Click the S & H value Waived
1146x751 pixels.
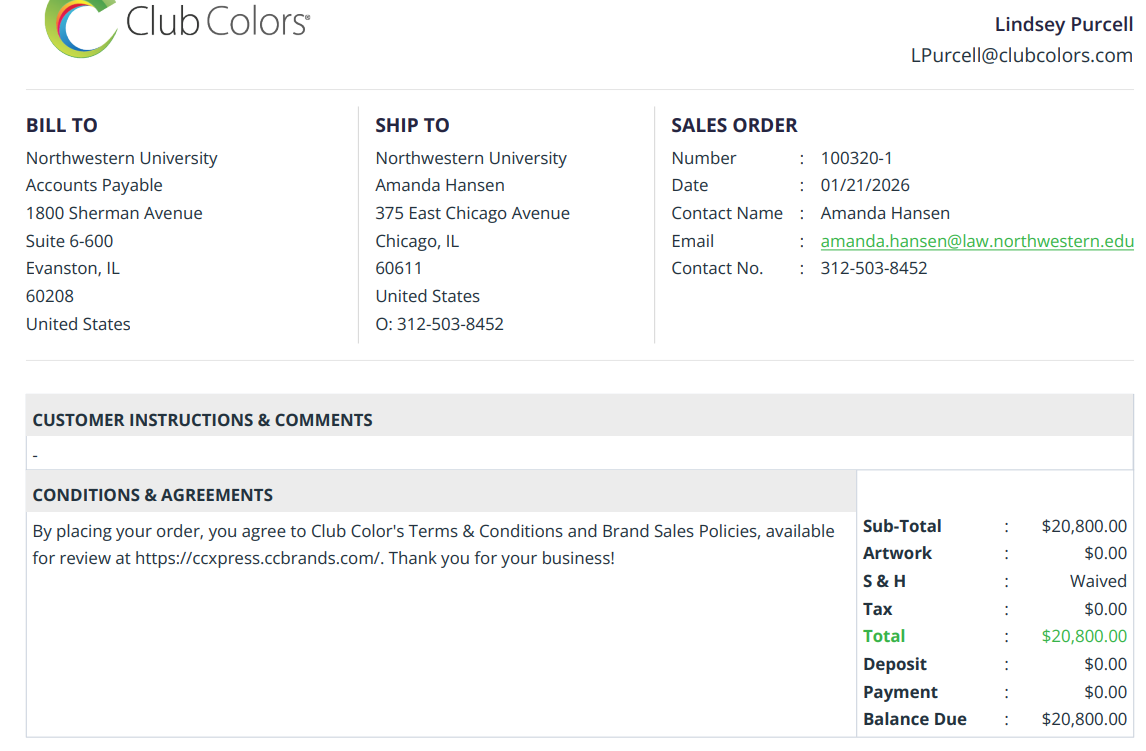(x=1098, y=581)
